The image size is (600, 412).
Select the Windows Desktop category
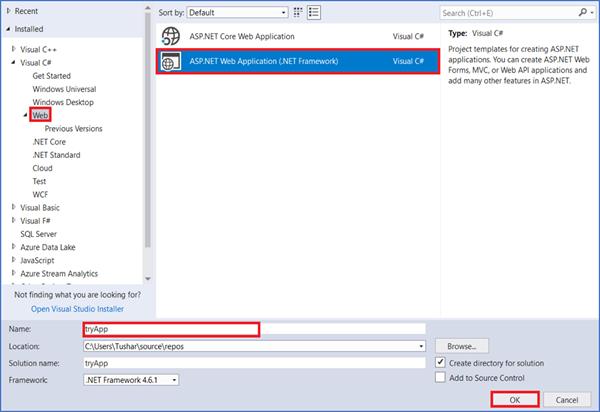pos(63,102)
